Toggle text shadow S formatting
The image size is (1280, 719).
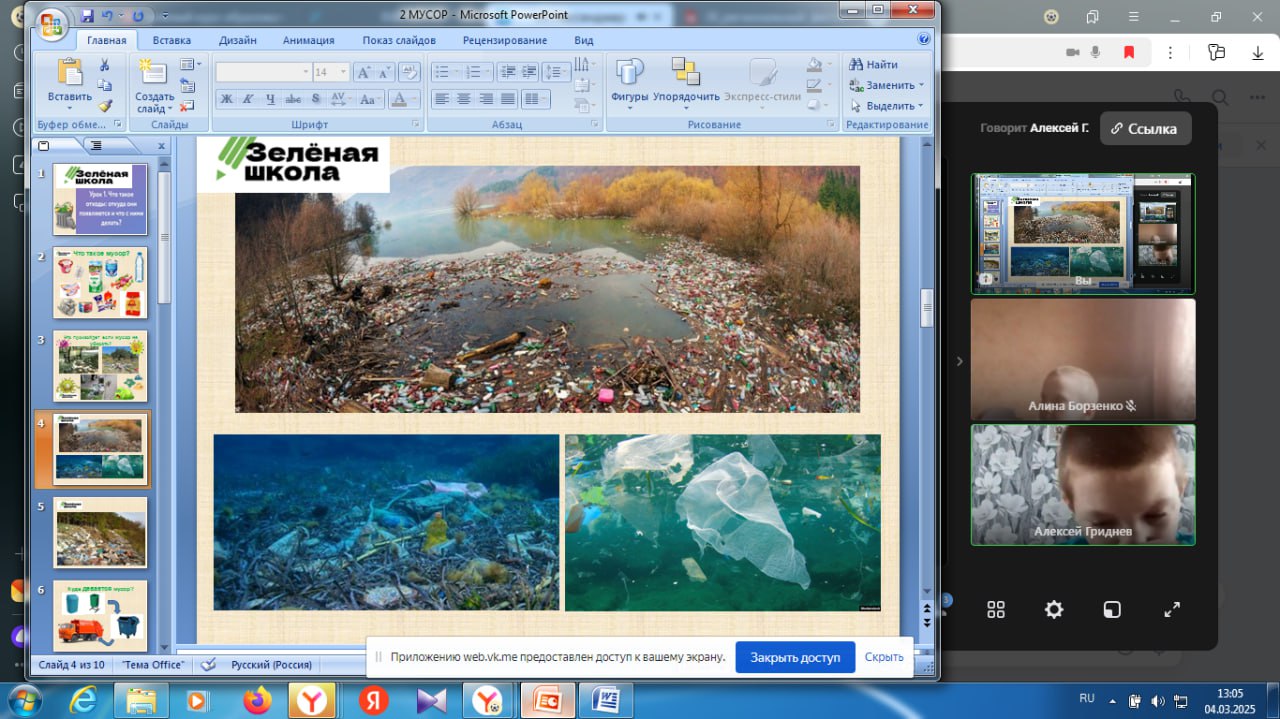coord(315,99)
